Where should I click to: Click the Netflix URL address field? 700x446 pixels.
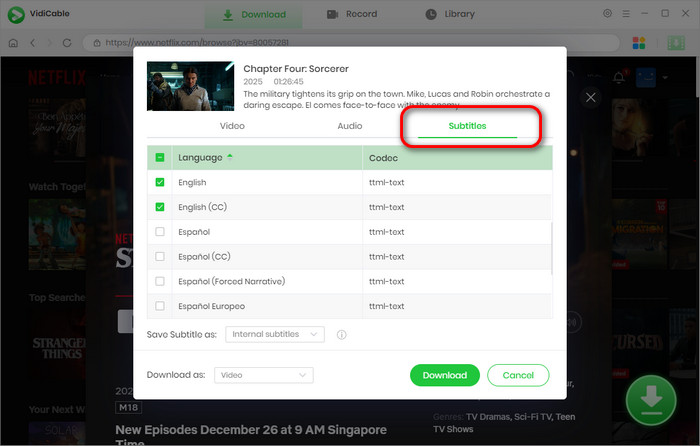pyautogui.click(x=351, y=43)
